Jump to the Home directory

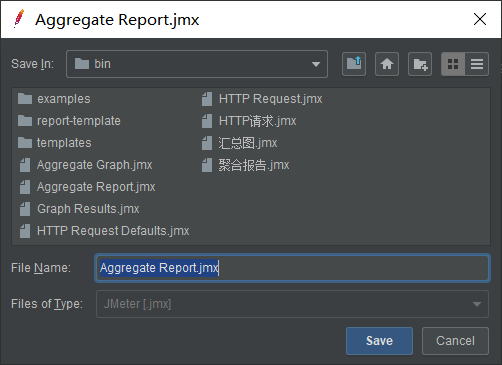(387, 64)
